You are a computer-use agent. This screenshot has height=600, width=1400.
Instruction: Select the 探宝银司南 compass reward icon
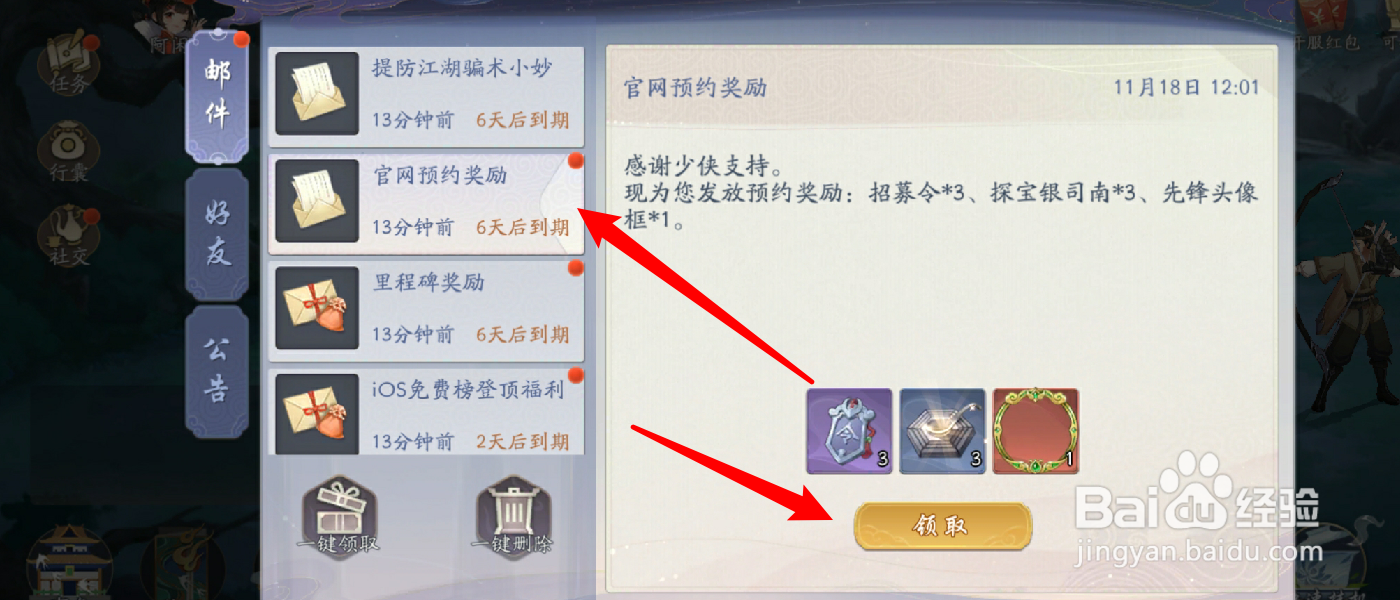[x=942, y=431]
